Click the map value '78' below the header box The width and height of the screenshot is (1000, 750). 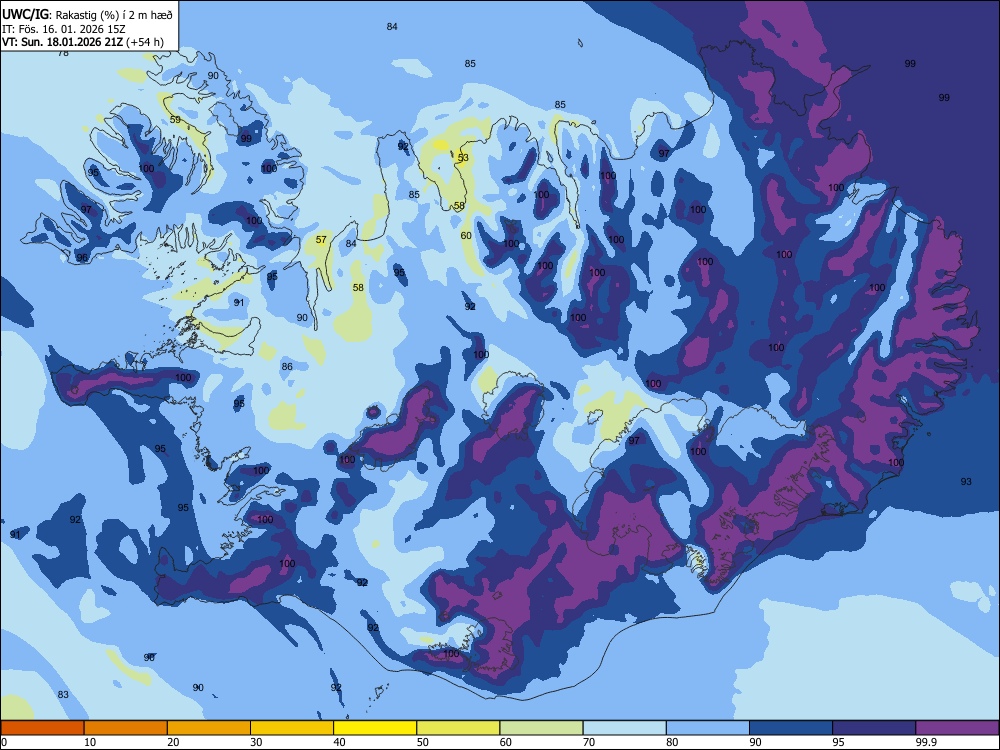[63, 54]
